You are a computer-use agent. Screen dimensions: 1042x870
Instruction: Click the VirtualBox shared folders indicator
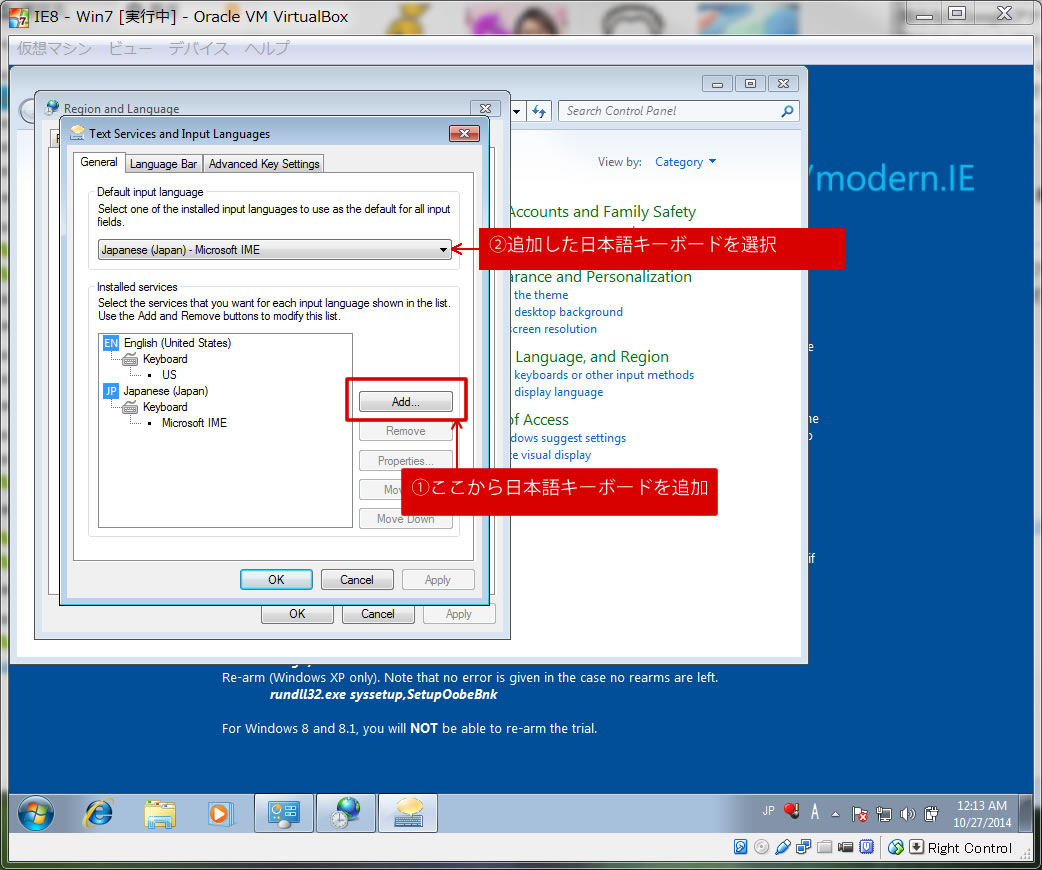(825, 847)
